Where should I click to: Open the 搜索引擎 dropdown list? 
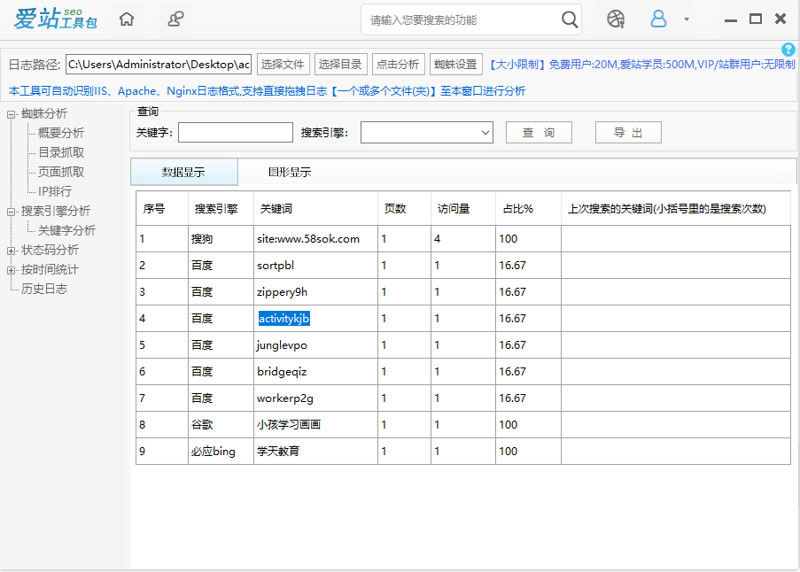[x=427, y=133]
